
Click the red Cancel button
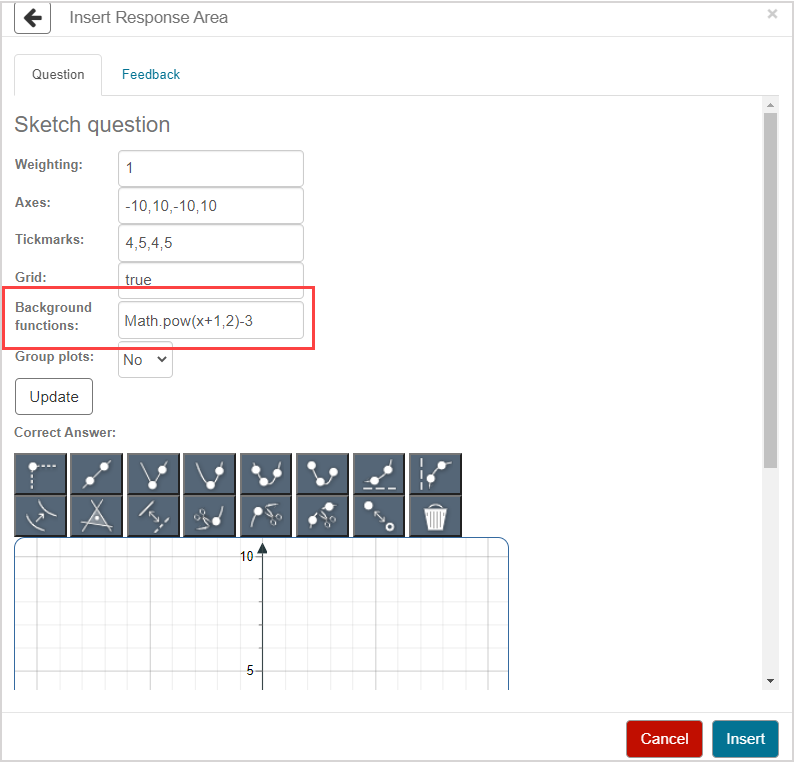pyautogui.click(x=664, y=739)
